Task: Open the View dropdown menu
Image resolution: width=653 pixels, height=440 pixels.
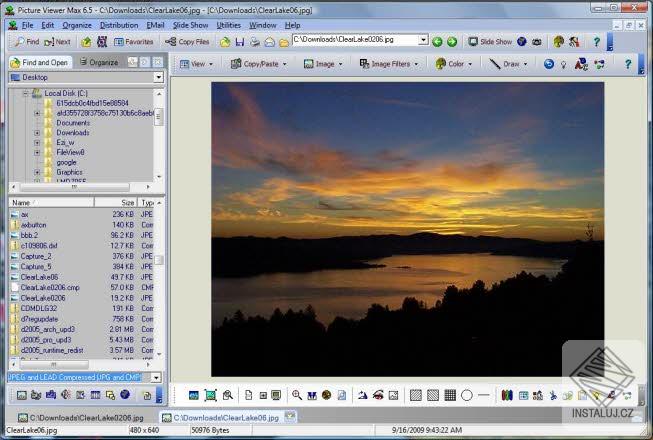Action: [197, 64]
